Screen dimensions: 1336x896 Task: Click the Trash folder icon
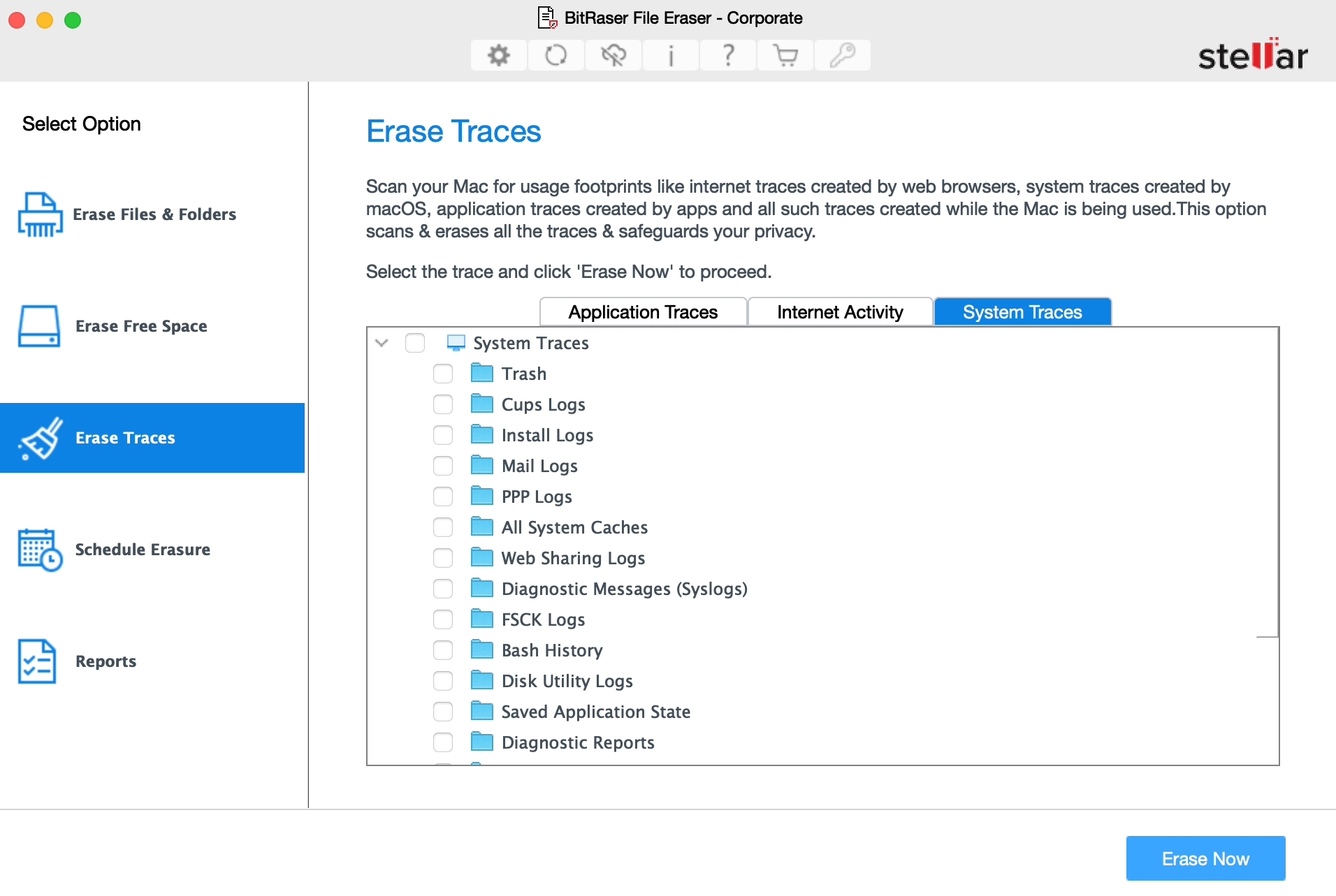click(x=482, y=373)
